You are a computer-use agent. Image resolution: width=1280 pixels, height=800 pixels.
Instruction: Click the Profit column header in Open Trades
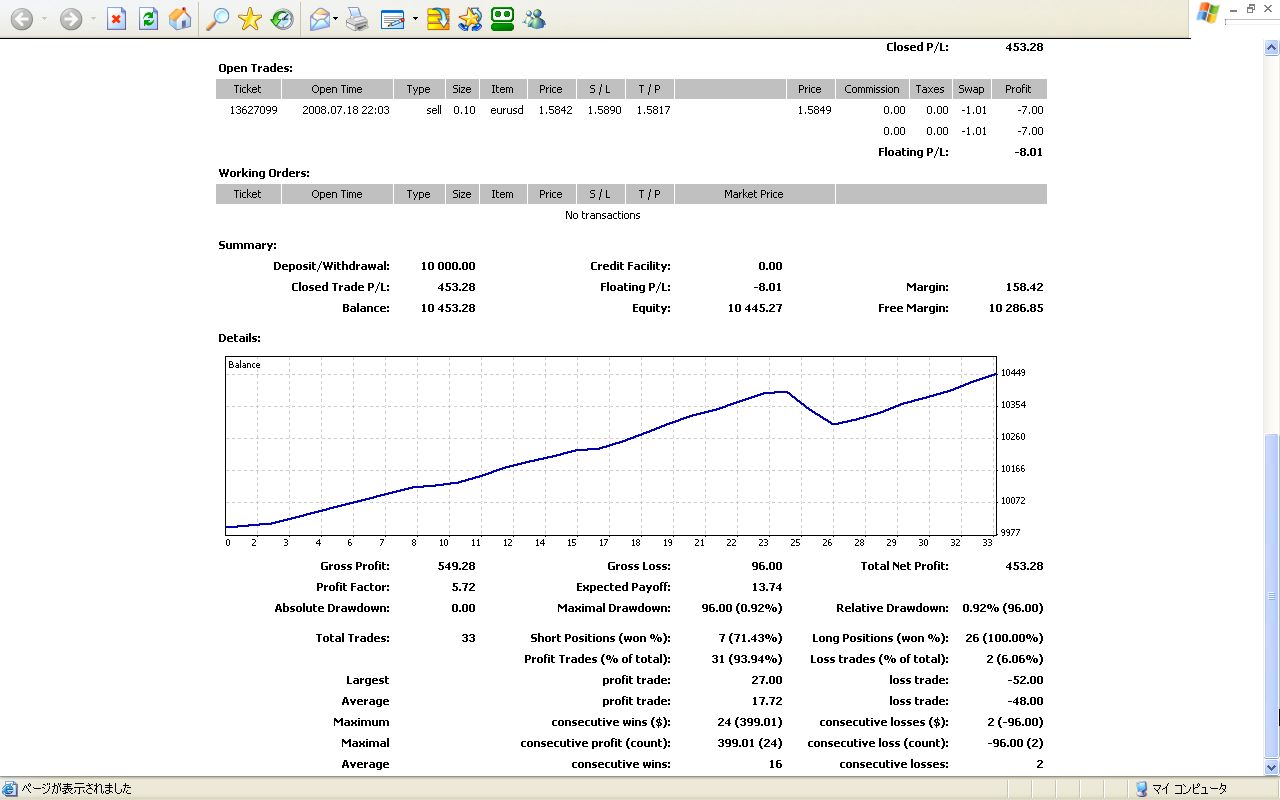click(1018, 89)
